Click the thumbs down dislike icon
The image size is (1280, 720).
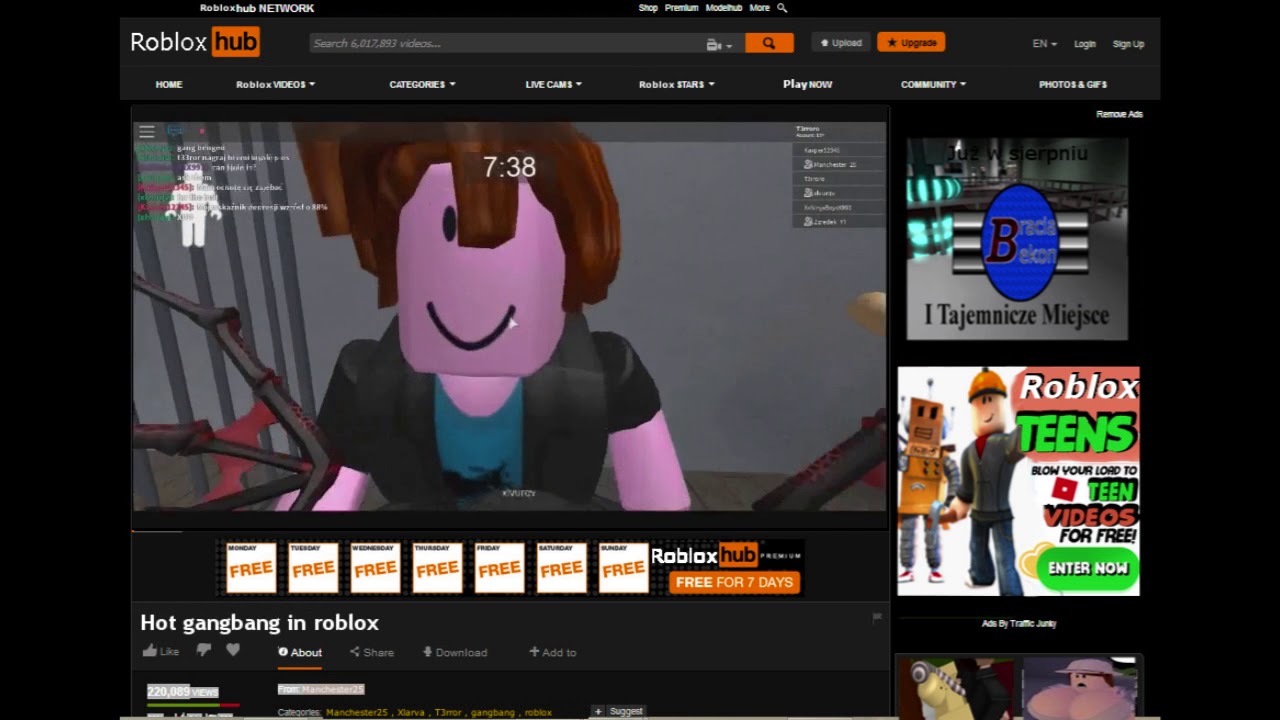[204, 651]
